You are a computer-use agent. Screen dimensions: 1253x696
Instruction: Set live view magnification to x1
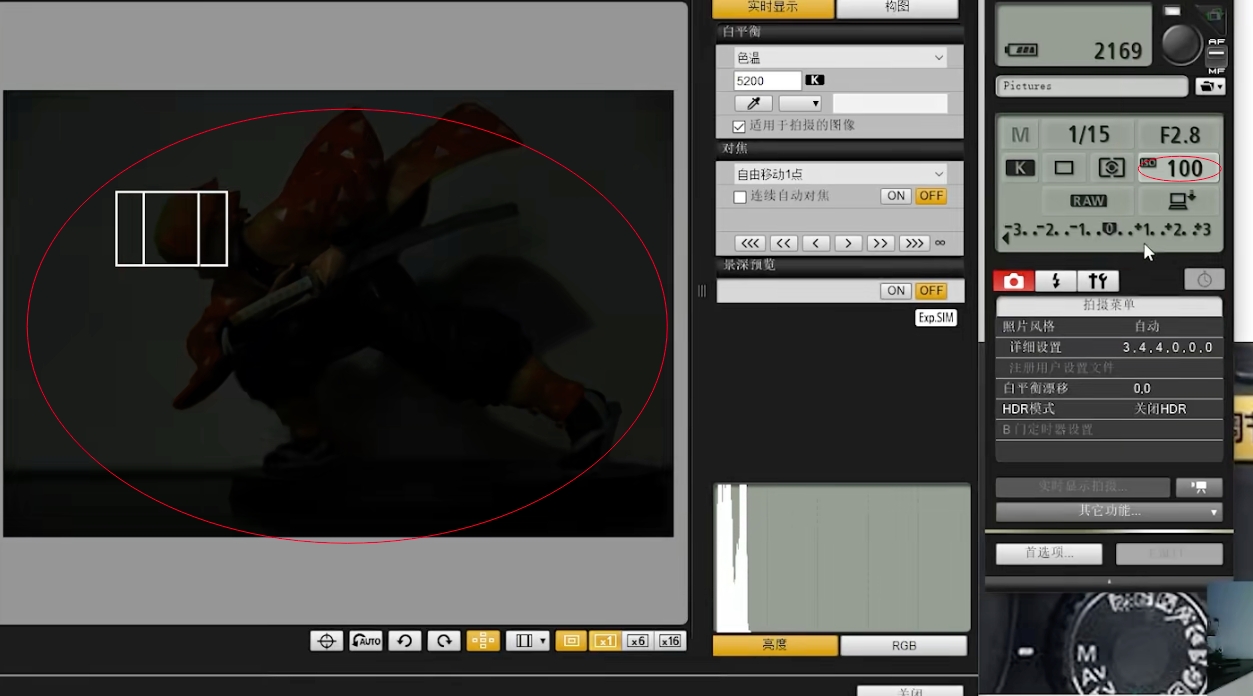605,641
